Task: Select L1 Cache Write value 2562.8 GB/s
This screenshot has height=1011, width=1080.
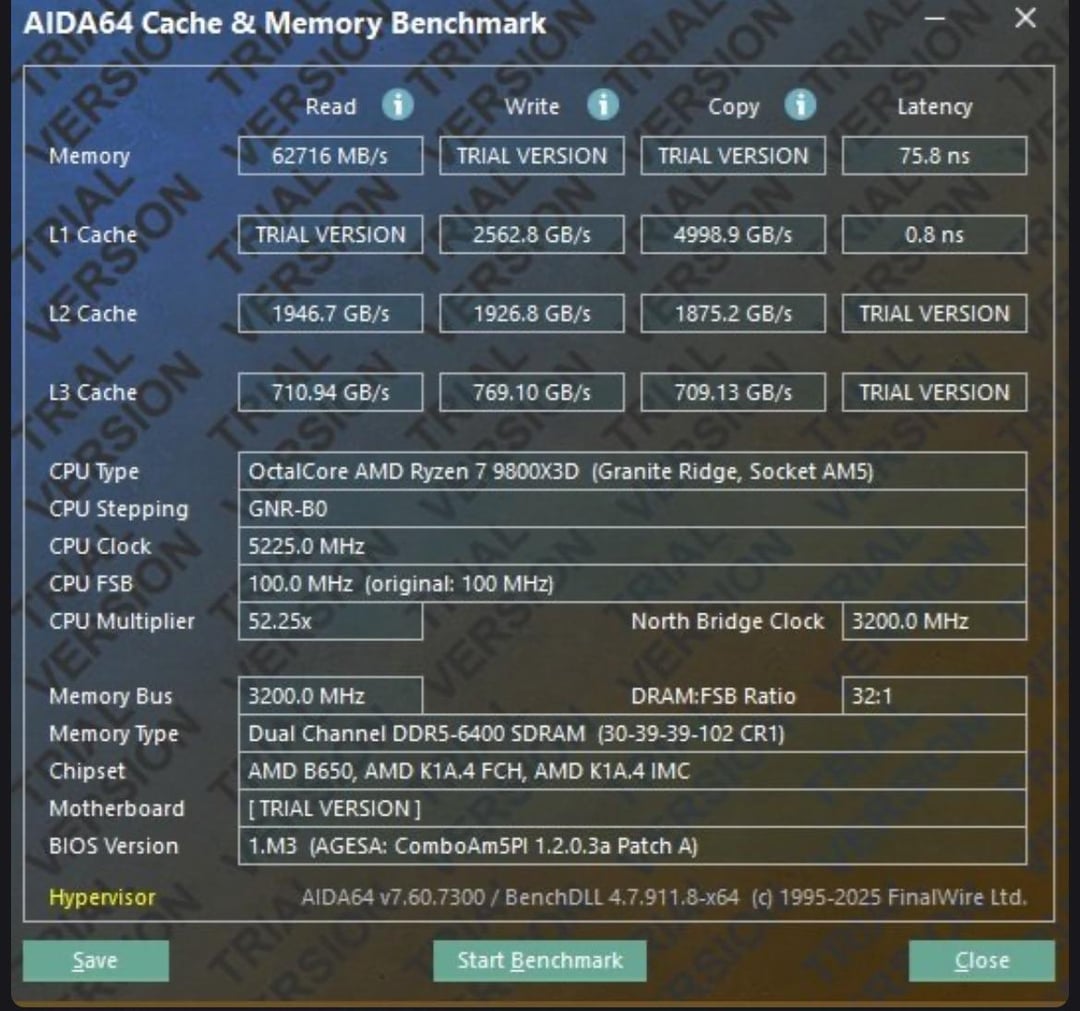Action: tap(532, 235)
